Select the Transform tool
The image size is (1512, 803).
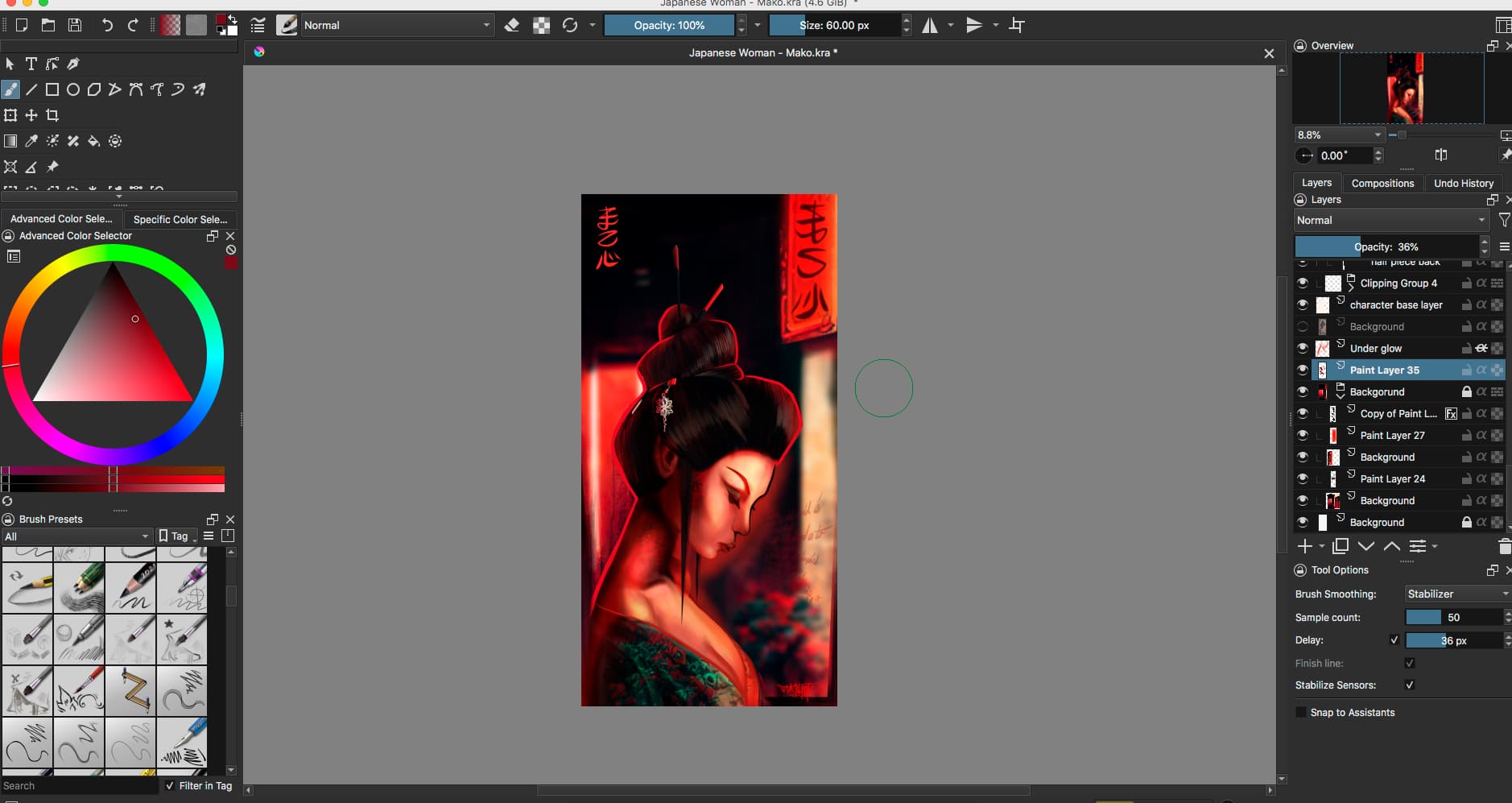click(x=10, y=115)
